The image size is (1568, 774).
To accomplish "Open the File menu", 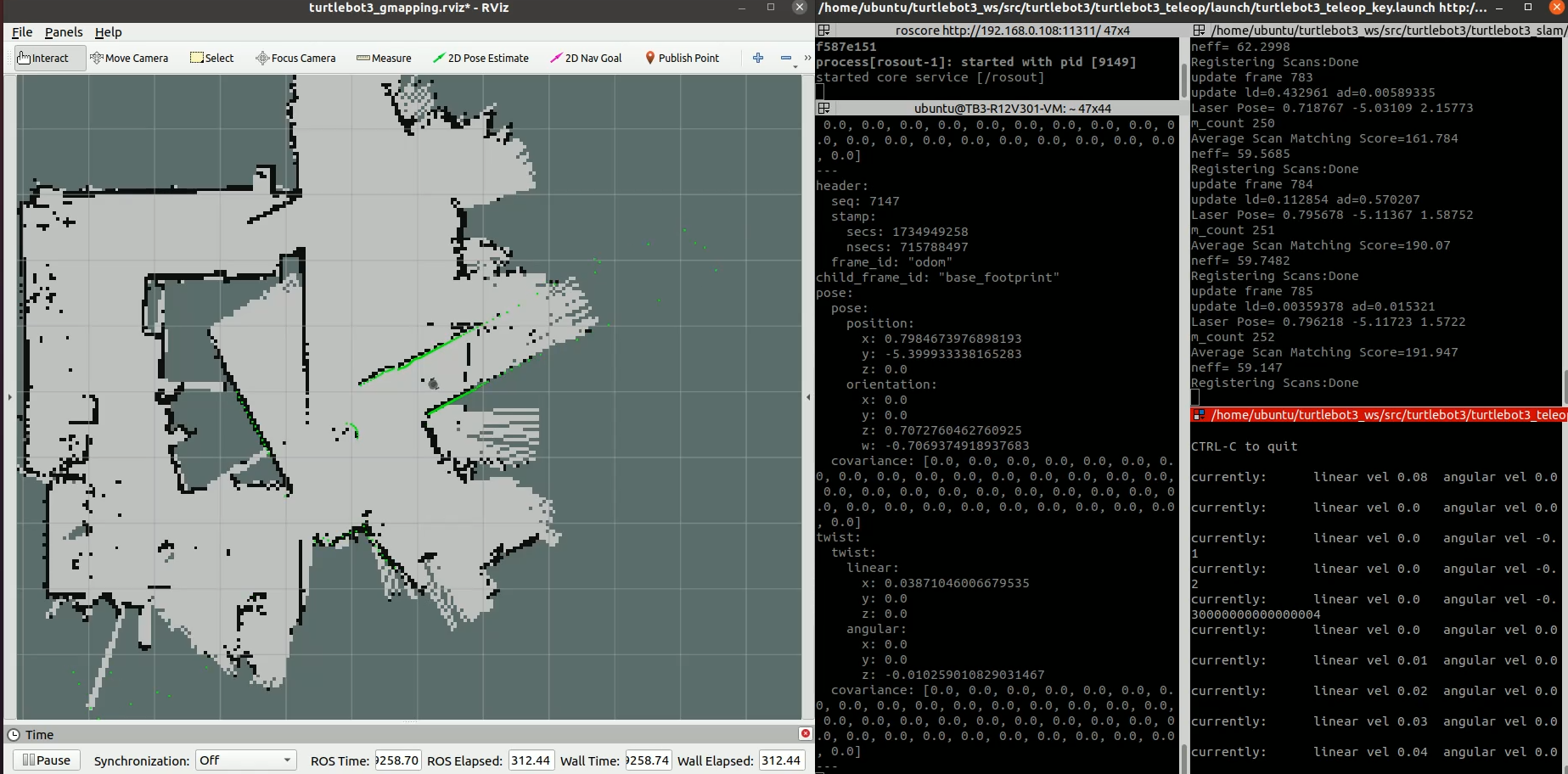I will pos(22,32).
